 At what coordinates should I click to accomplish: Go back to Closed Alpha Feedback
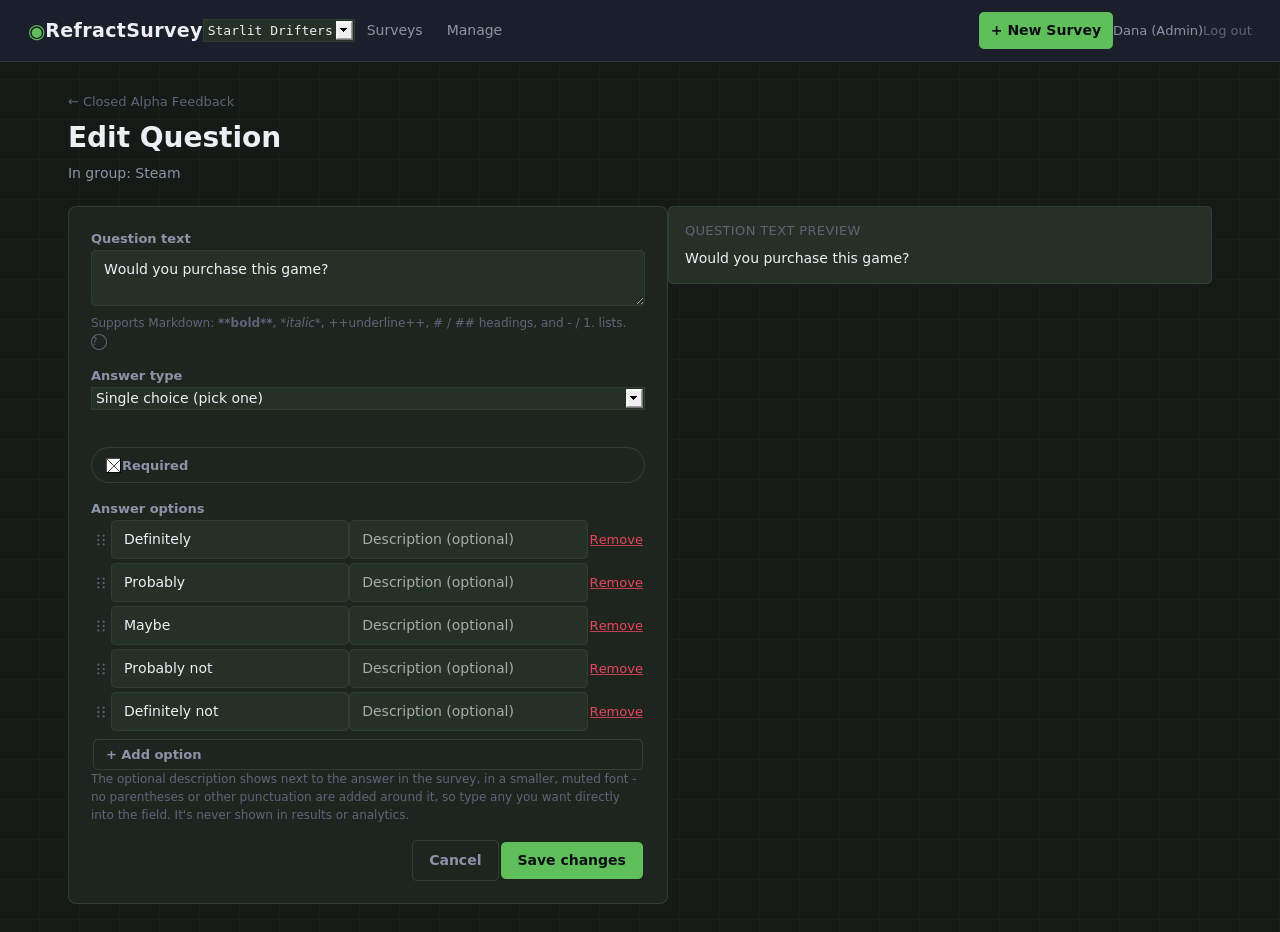click(151, 101)
